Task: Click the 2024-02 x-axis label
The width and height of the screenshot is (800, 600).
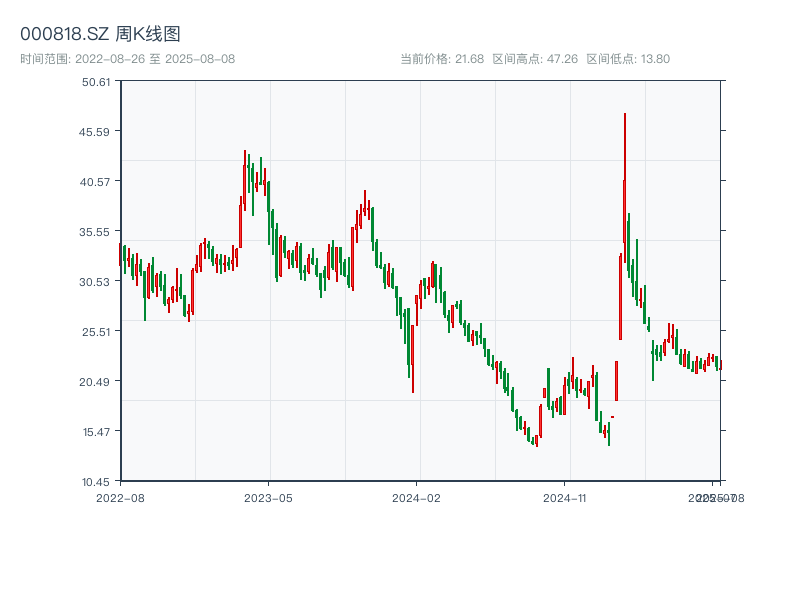Action: pos(416,498)
